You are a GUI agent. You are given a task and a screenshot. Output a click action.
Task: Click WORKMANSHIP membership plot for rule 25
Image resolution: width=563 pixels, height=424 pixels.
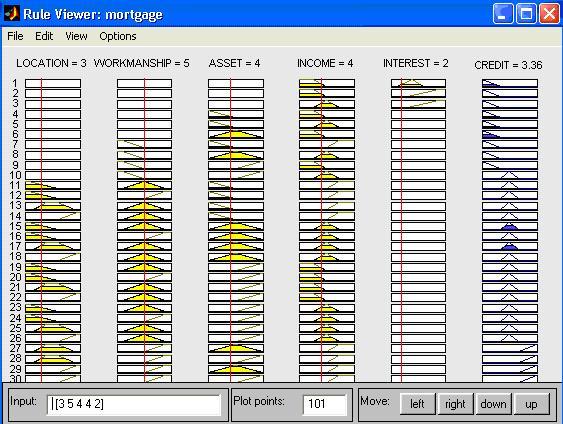click(144, 328)
